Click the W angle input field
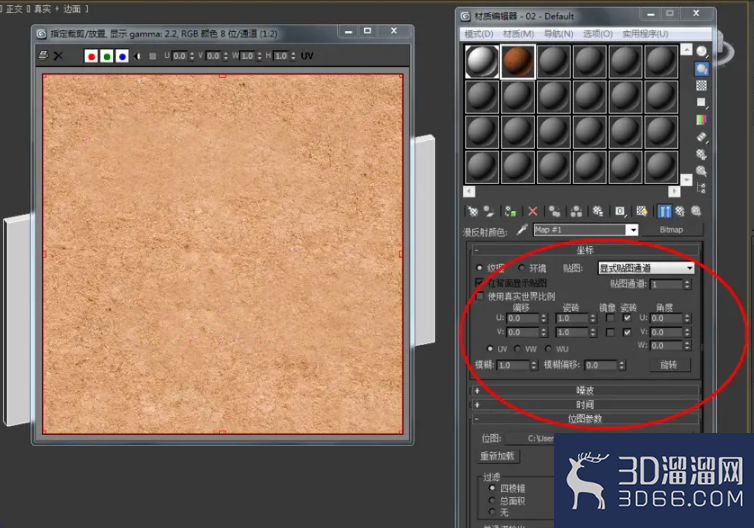The height and width of the screenshot is (528, 754). click(x=666, y=346)
